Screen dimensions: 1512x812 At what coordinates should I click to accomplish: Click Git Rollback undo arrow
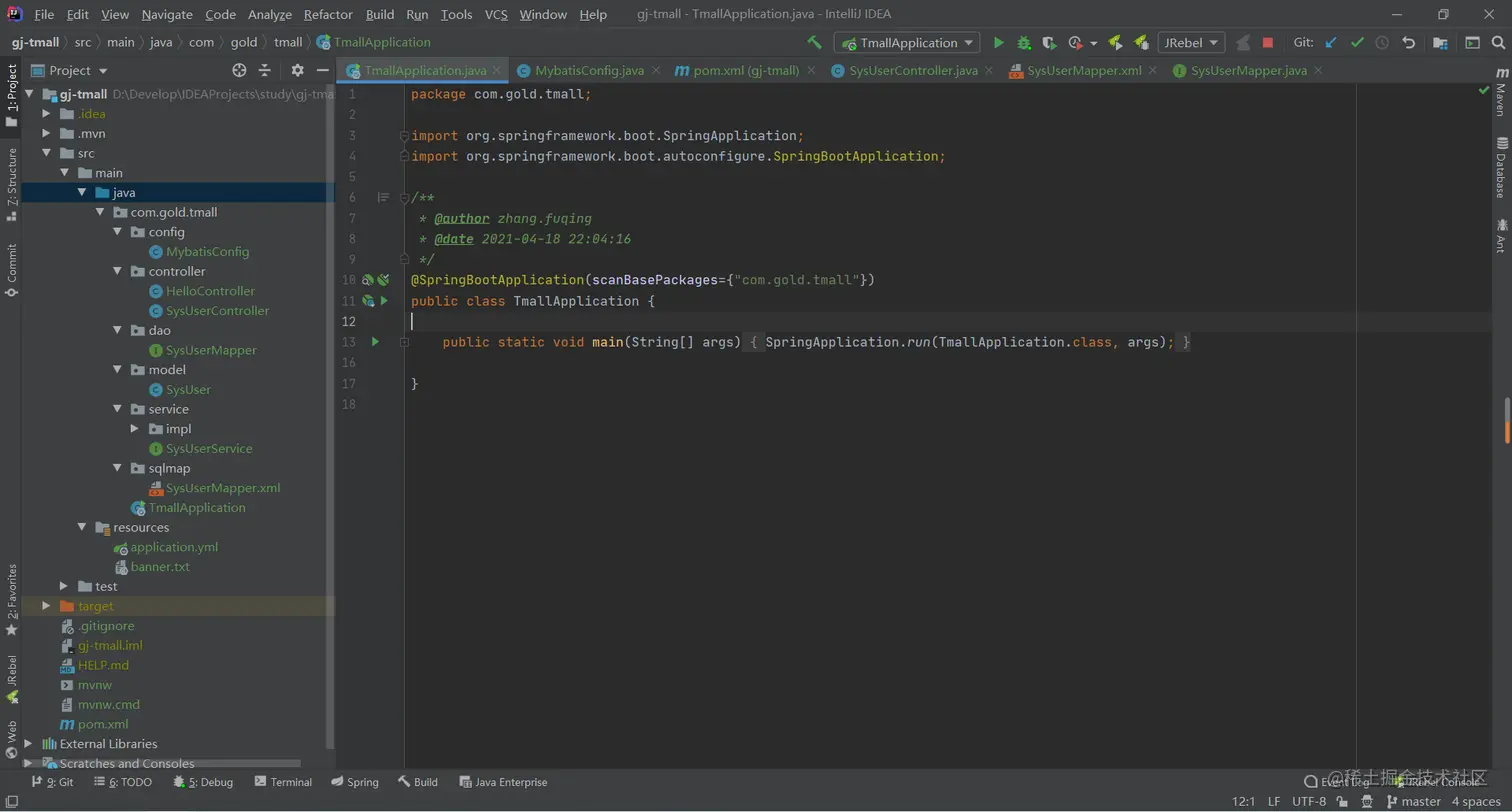coord(1409,43)
